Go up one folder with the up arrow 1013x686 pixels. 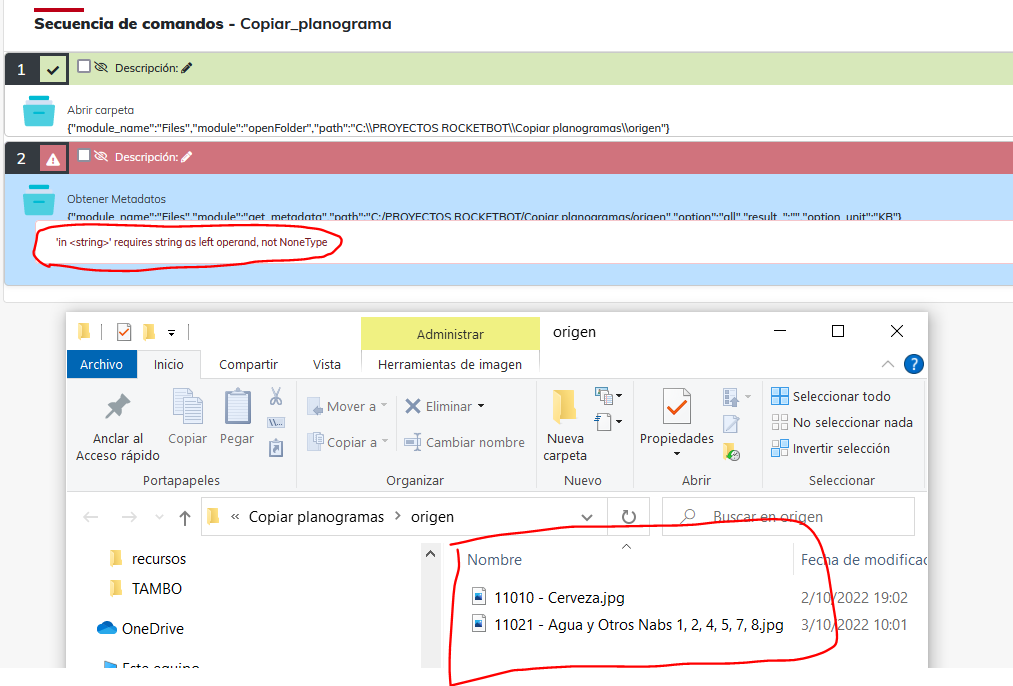(x=185, y=517)
